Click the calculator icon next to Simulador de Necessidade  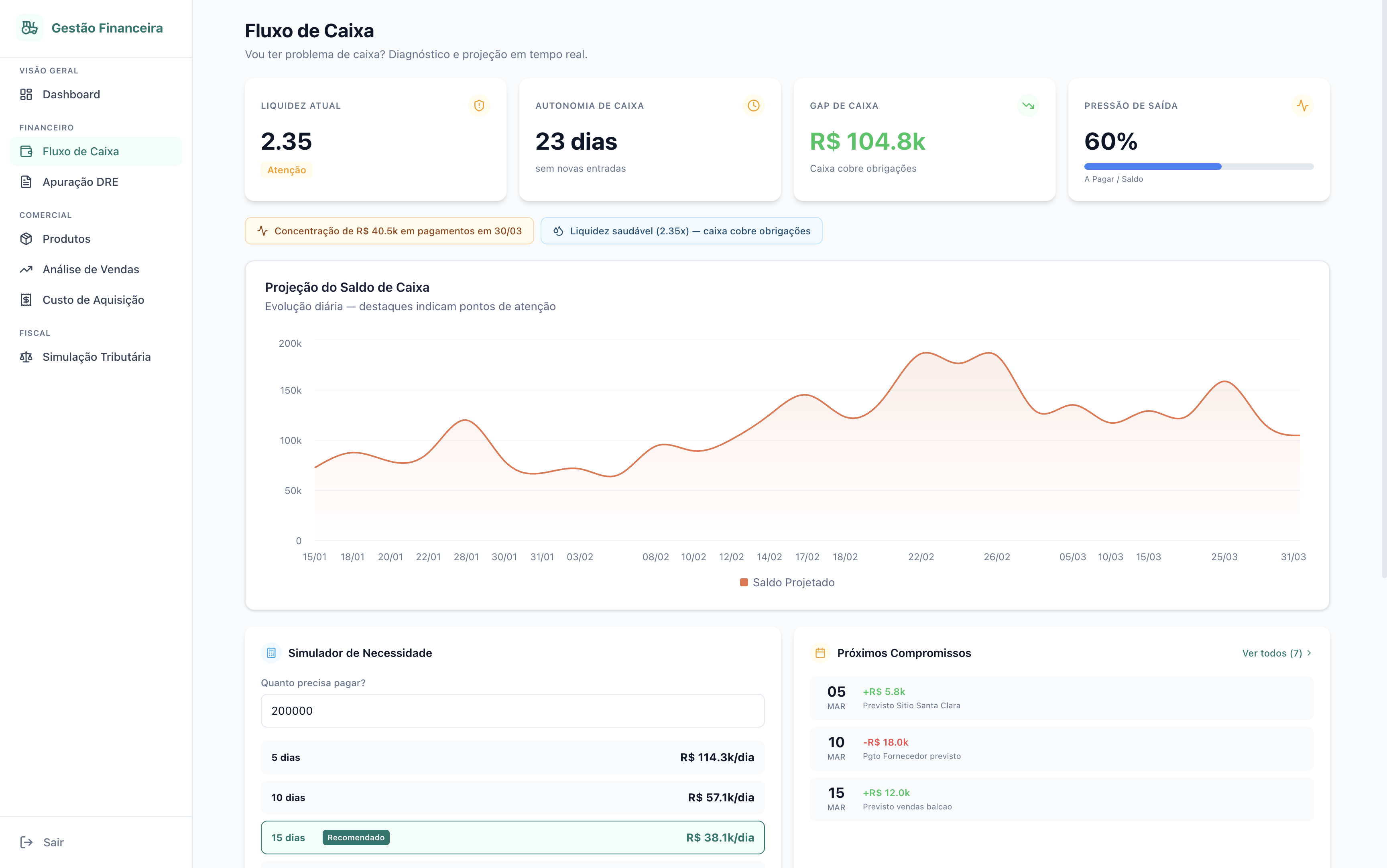point(270,653)
